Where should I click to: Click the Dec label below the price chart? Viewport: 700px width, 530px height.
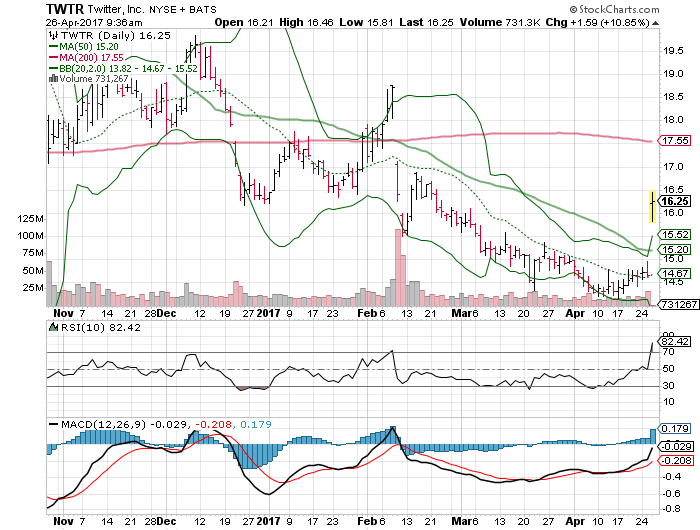coord(166,313)
